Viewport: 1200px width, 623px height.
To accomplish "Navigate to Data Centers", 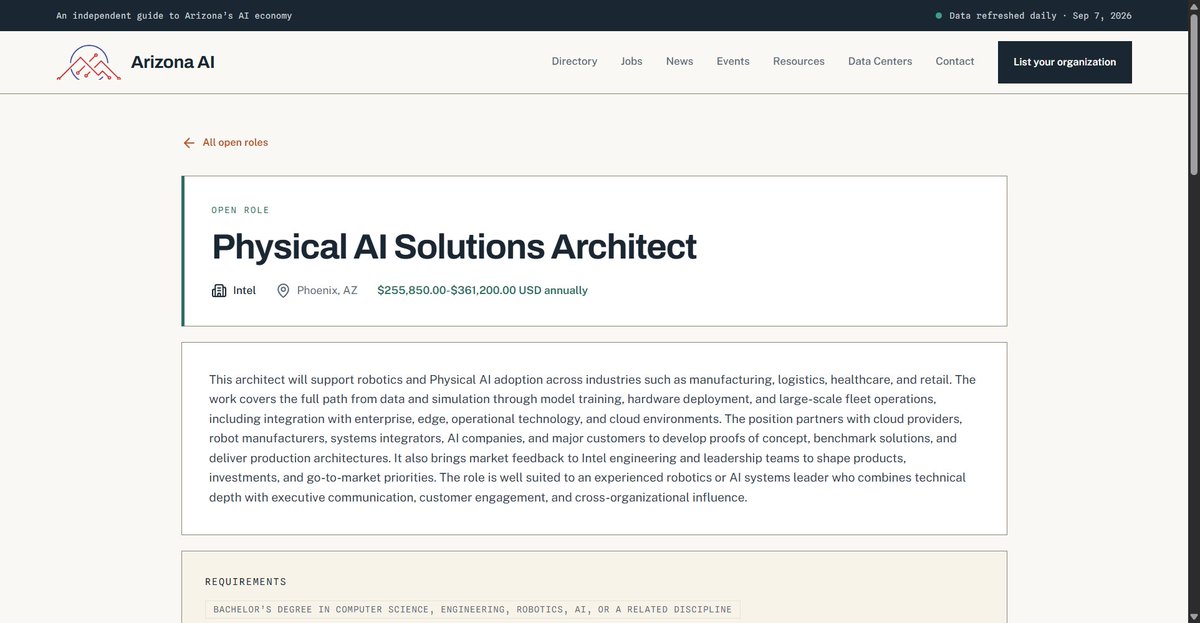I will [880, 62].
